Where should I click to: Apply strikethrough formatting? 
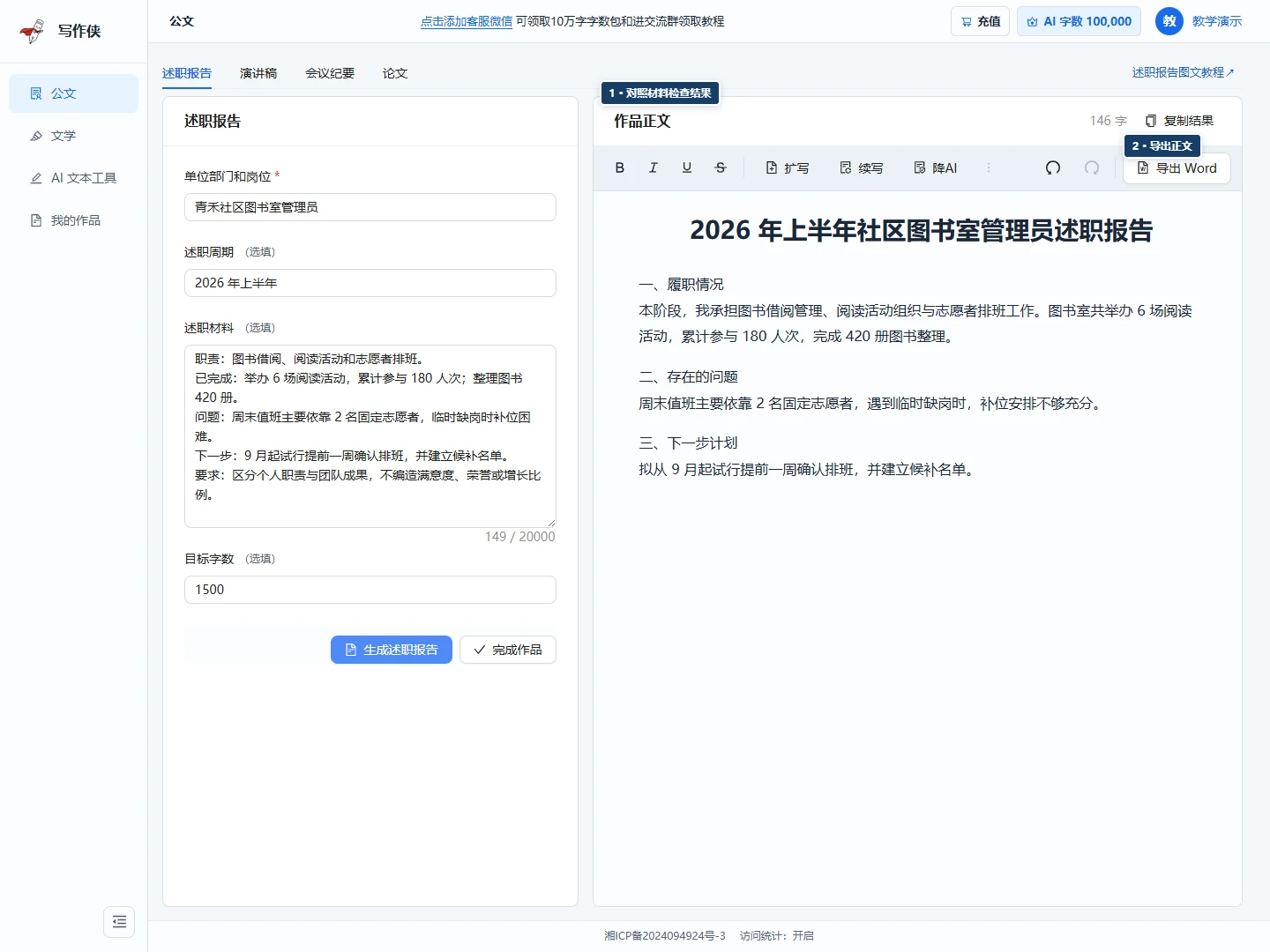point(721,167)
